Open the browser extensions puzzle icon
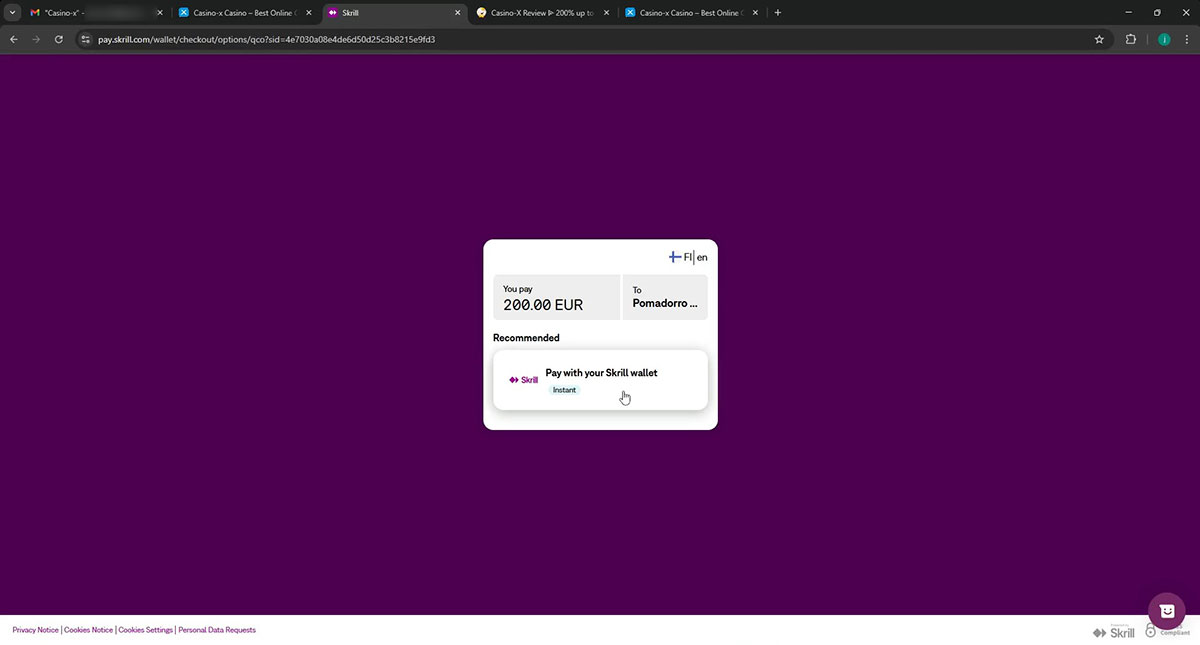This screenshot has width=1200, height=645. coord(1131,40)
